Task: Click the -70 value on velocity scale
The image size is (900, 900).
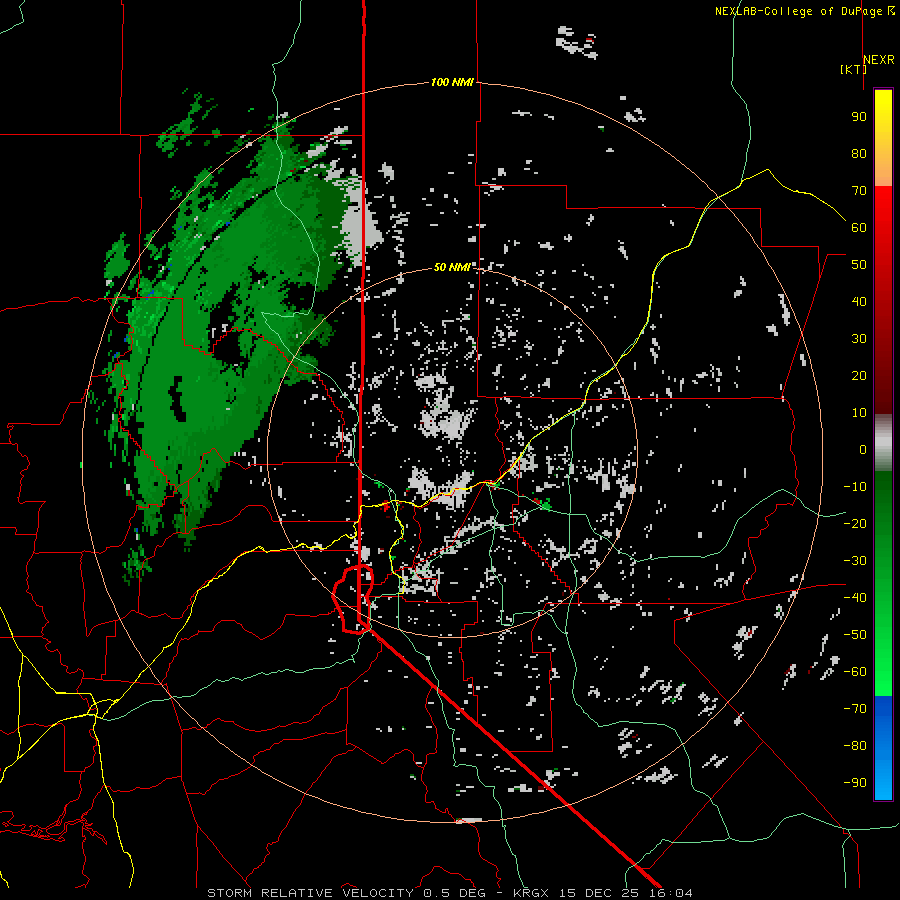Action: pyautogui.click(x=855, y=709)
